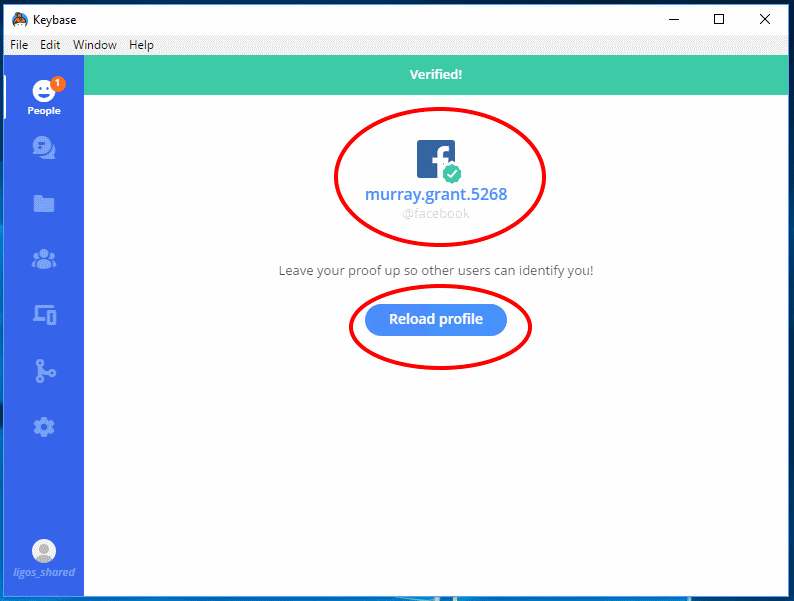Click the Facebook logo icon
Screen dimensions: 794x601
pos(436,159)
